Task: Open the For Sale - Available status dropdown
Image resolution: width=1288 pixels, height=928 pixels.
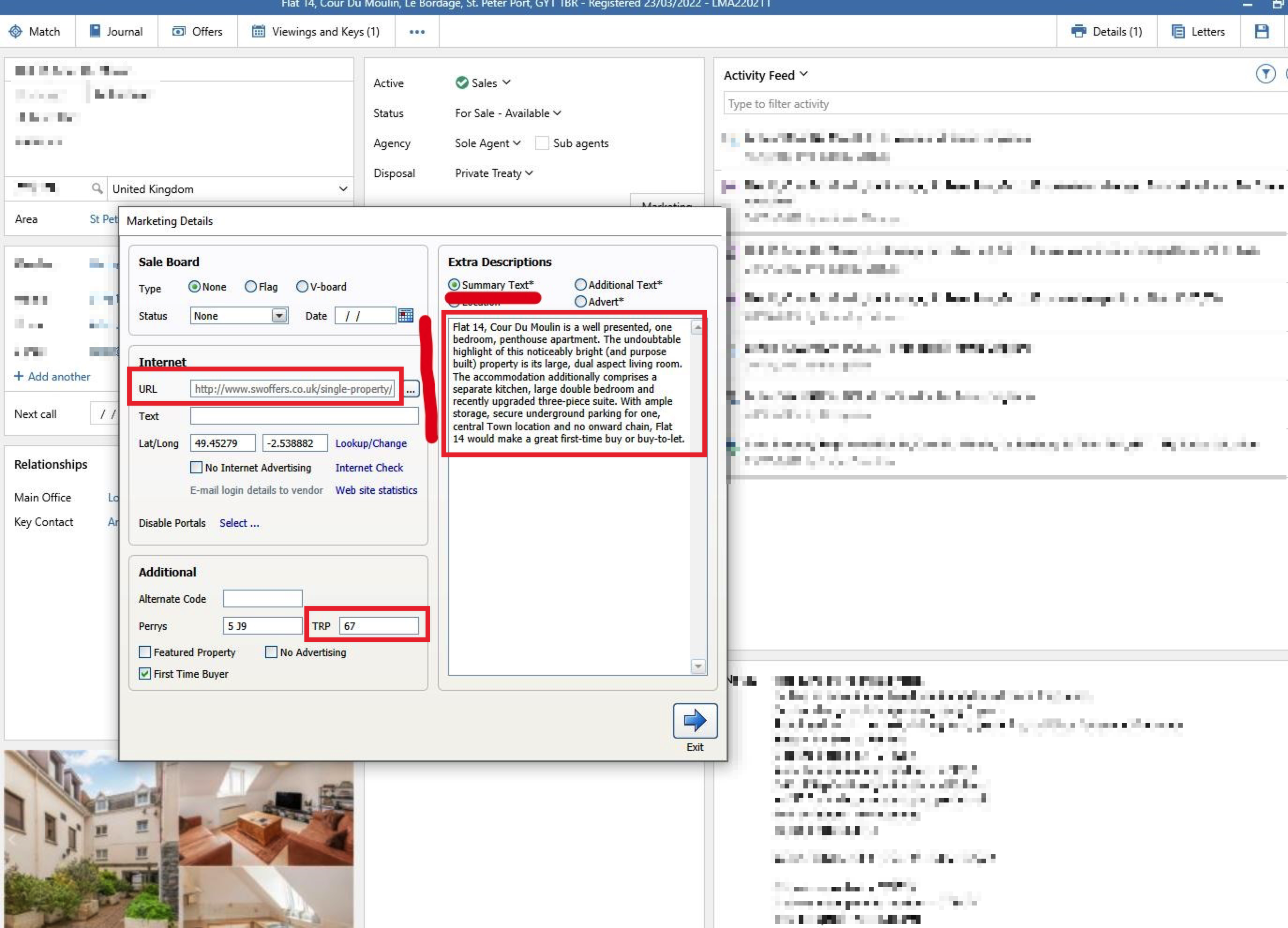Action: (x=558, y=113)
